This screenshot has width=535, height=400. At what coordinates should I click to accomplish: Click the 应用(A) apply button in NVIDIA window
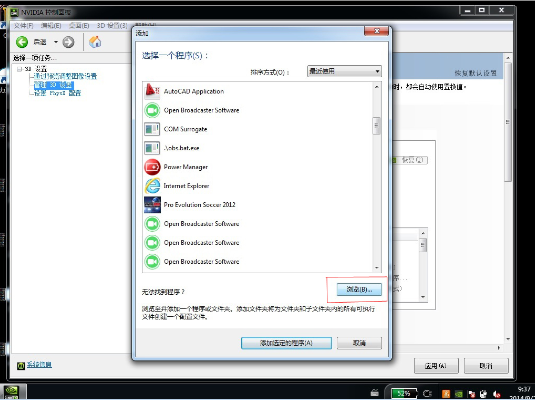coord(436,366)
